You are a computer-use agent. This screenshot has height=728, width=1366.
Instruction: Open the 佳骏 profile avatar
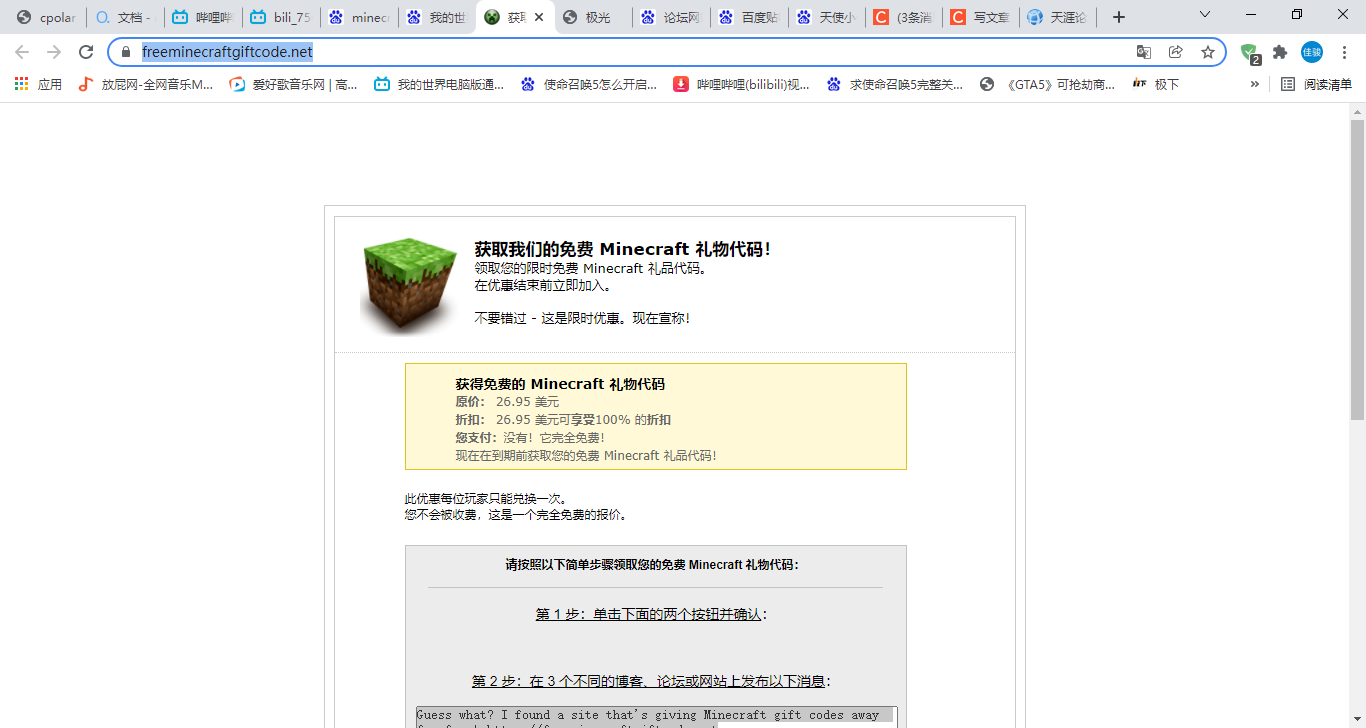[1312, 52]
